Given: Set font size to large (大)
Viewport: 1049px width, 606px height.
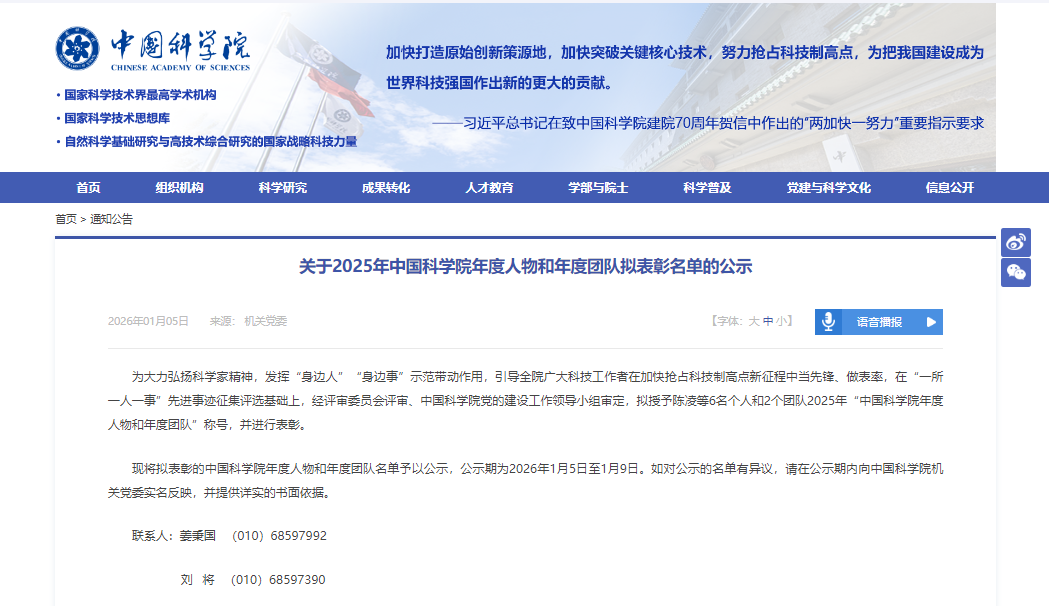Looking at the screenshot, I should 754,321.
